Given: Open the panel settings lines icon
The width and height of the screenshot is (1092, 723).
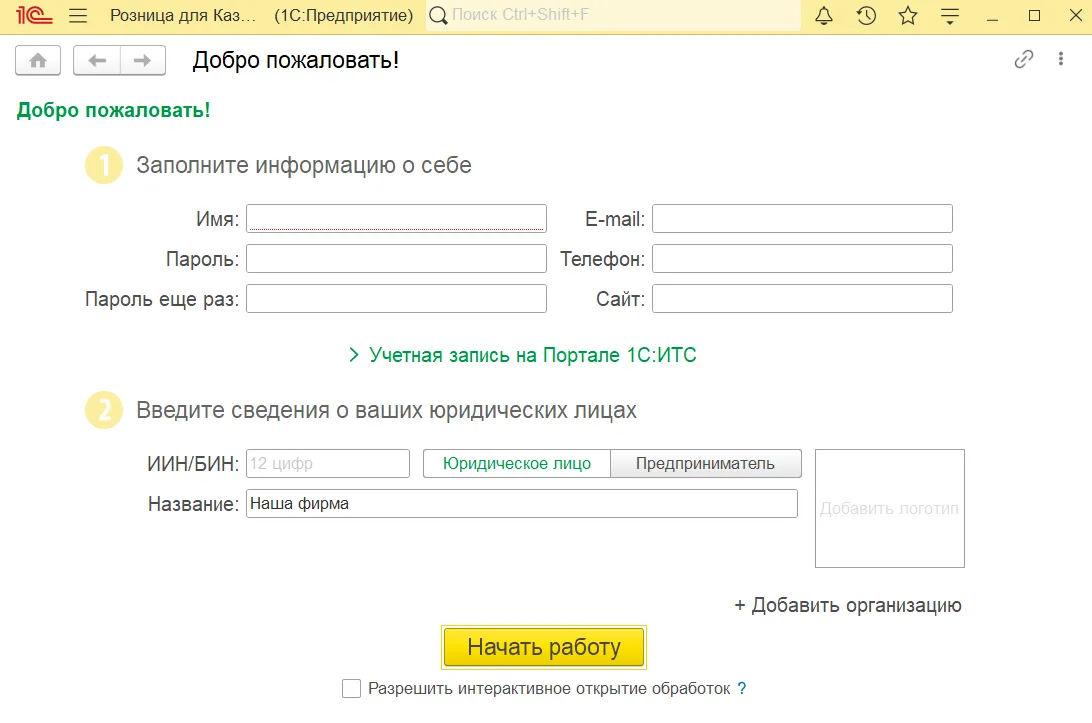Looking at the screenshot, I should pos(950,15).
